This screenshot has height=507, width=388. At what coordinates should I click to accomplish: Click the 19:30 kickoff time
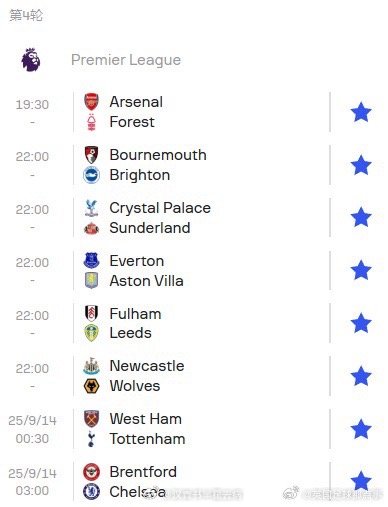(x=32, y=105)
